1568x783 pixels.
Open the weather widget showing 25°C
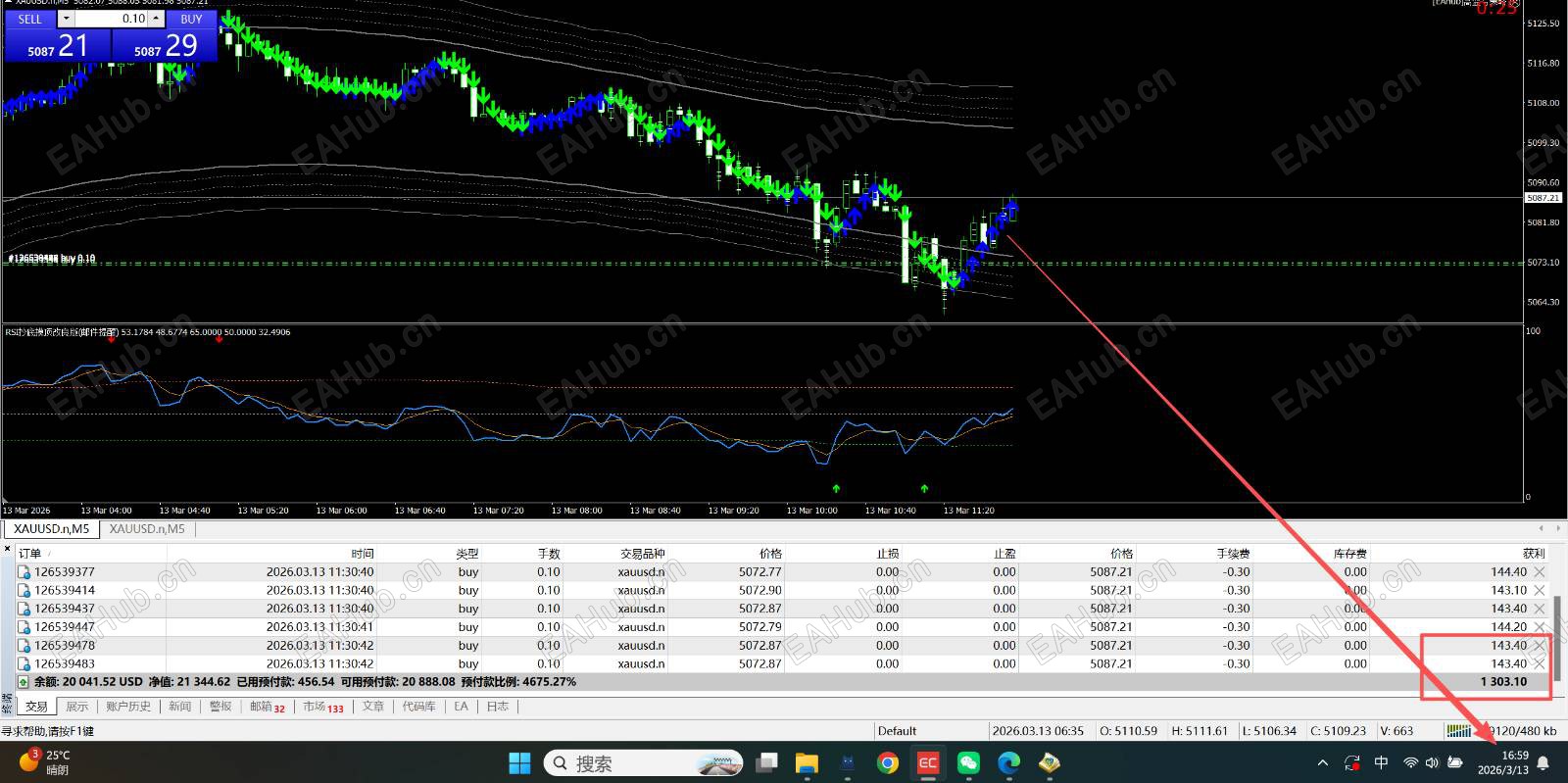point(44,762)
